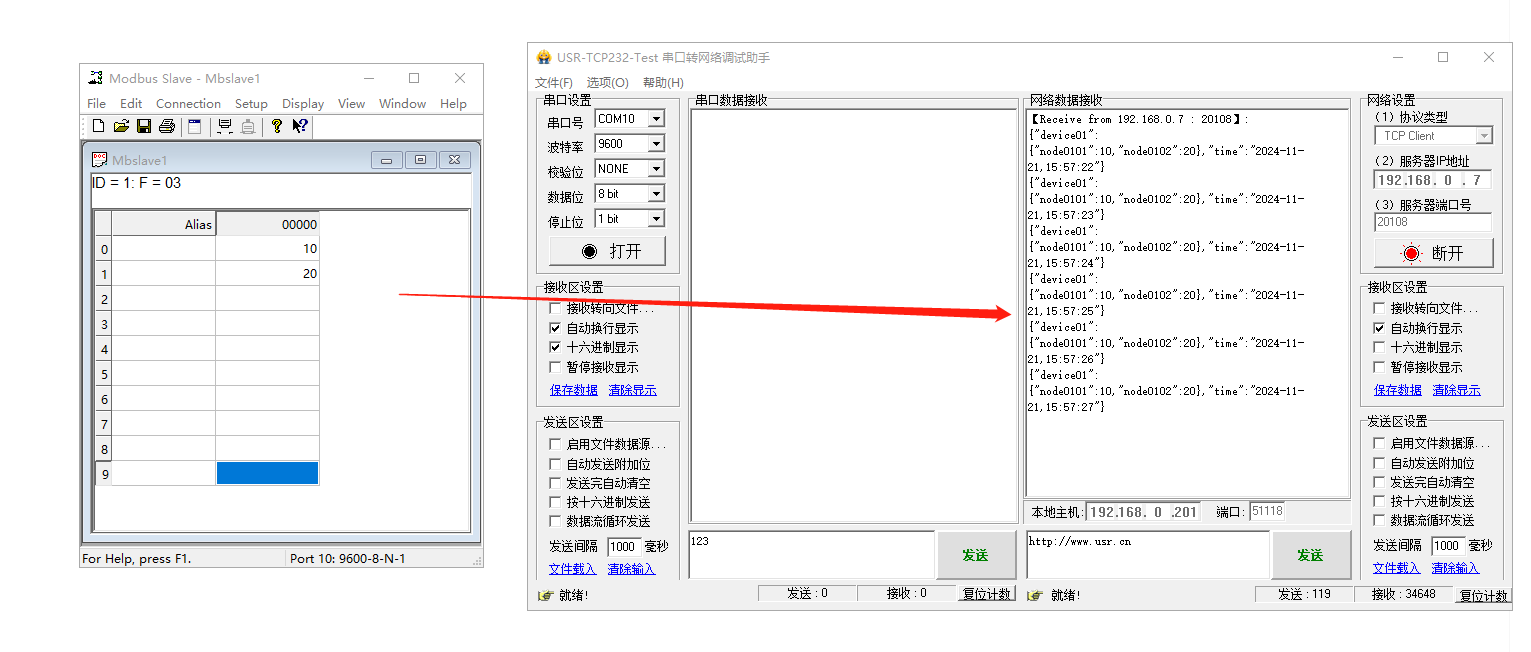Check the serial-side auto-send append bit option
1531x652 pixels.
tap(556, 464)
